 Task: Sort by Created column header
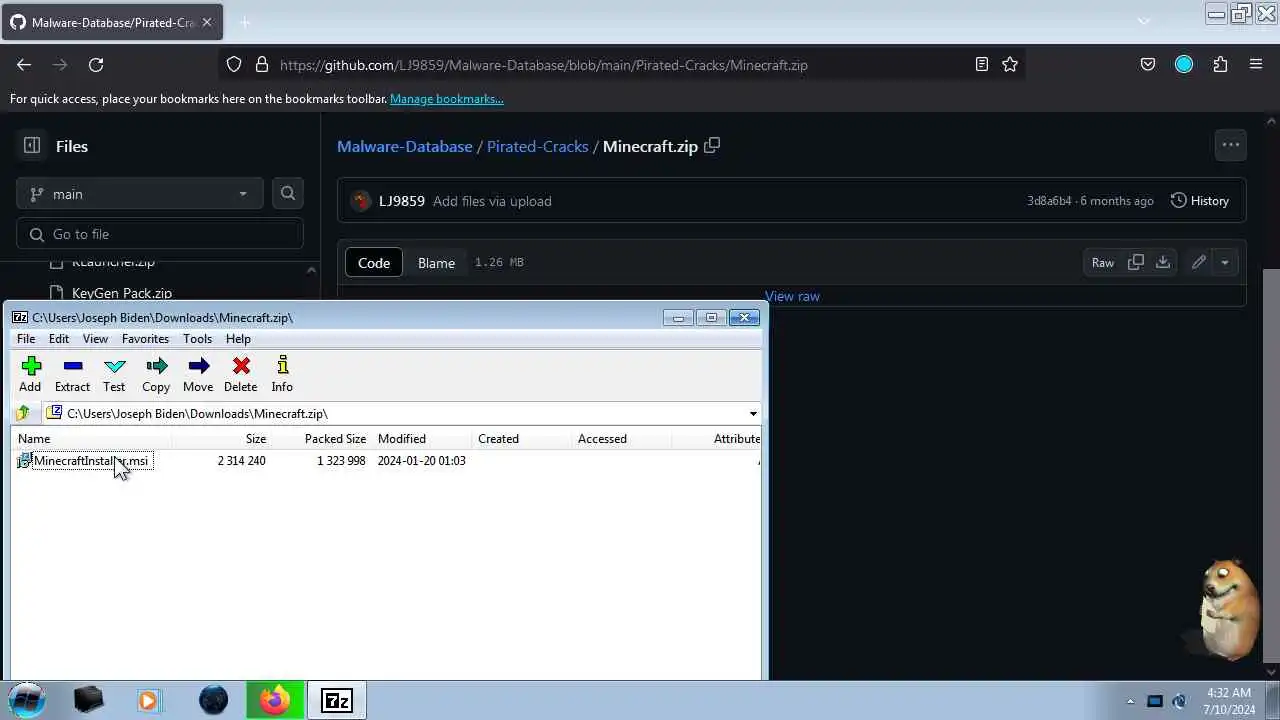522,439
